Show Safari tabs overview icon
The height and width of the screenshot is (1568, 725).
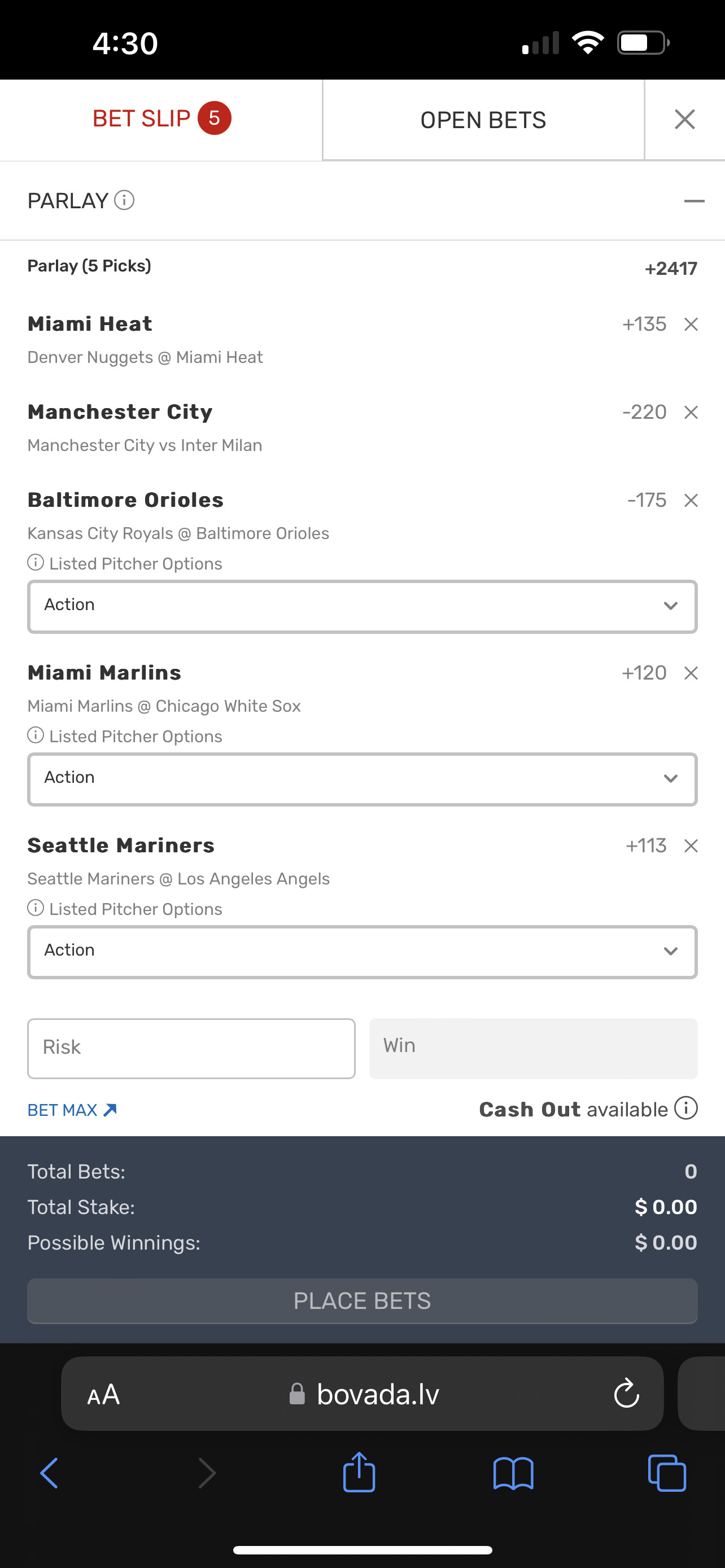[x=667, y=1473]
